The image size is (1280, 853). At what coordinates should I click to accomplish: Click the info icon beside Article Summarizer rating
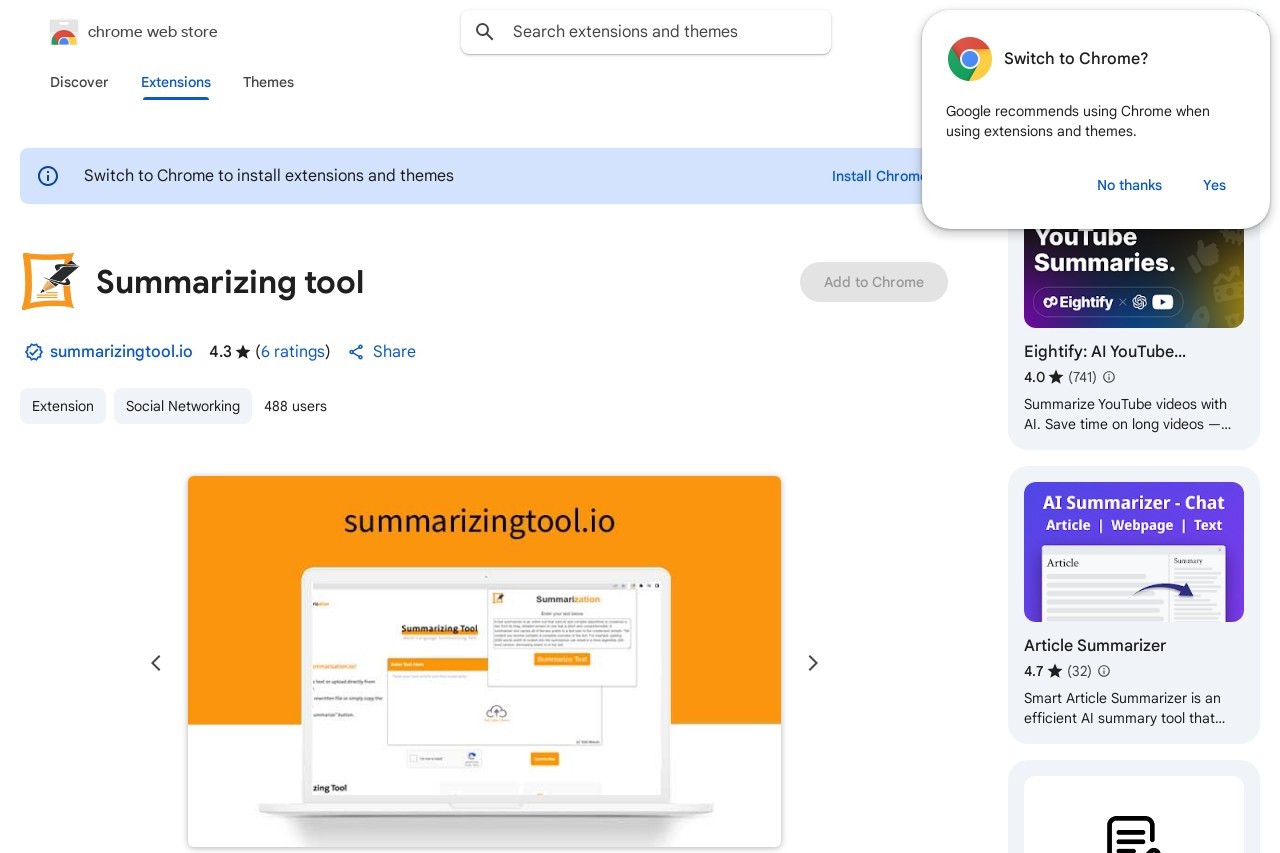tap(1104, 671)
